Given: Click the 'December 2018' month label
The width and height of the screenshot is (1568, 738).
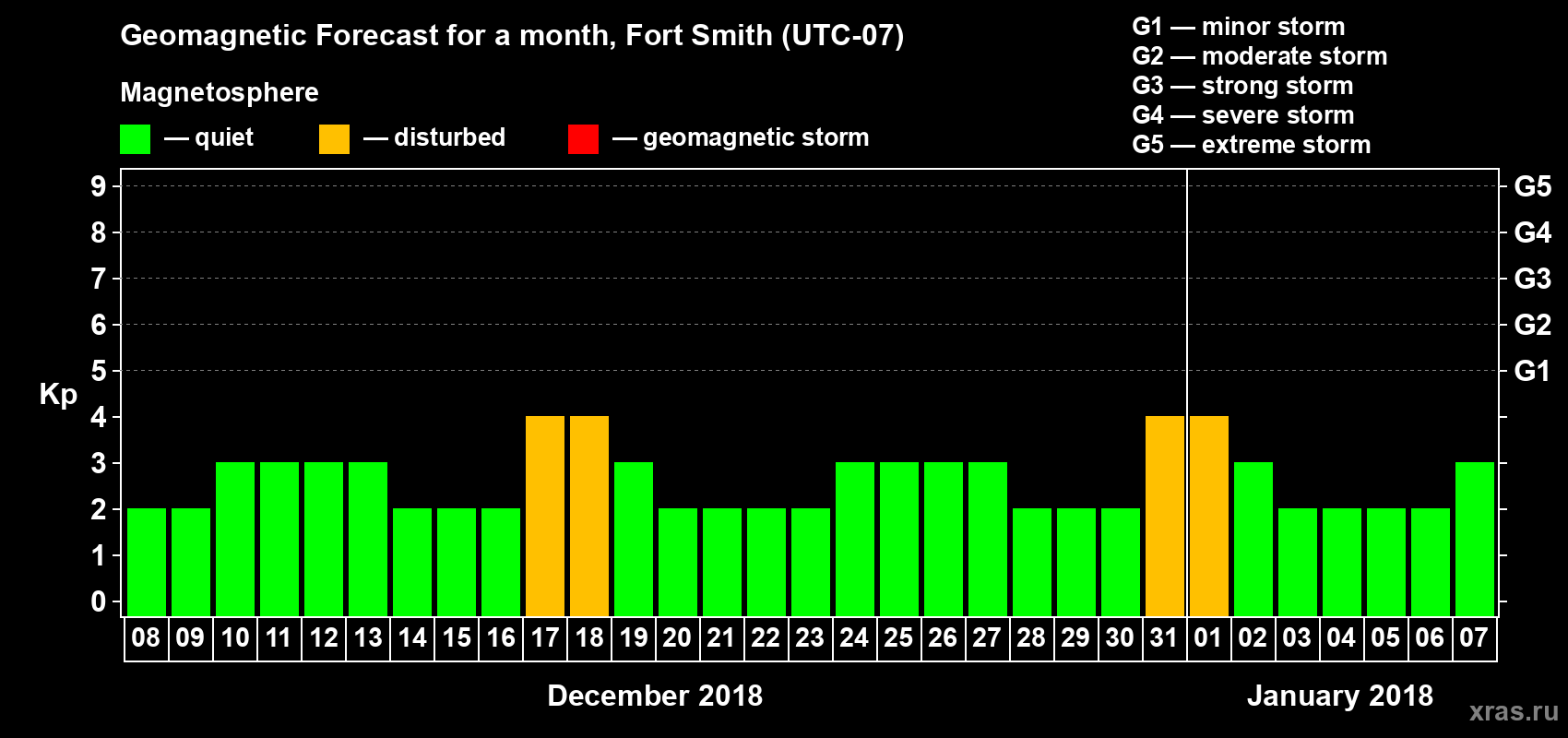Looking at the screenshot, I should point(655,696).
